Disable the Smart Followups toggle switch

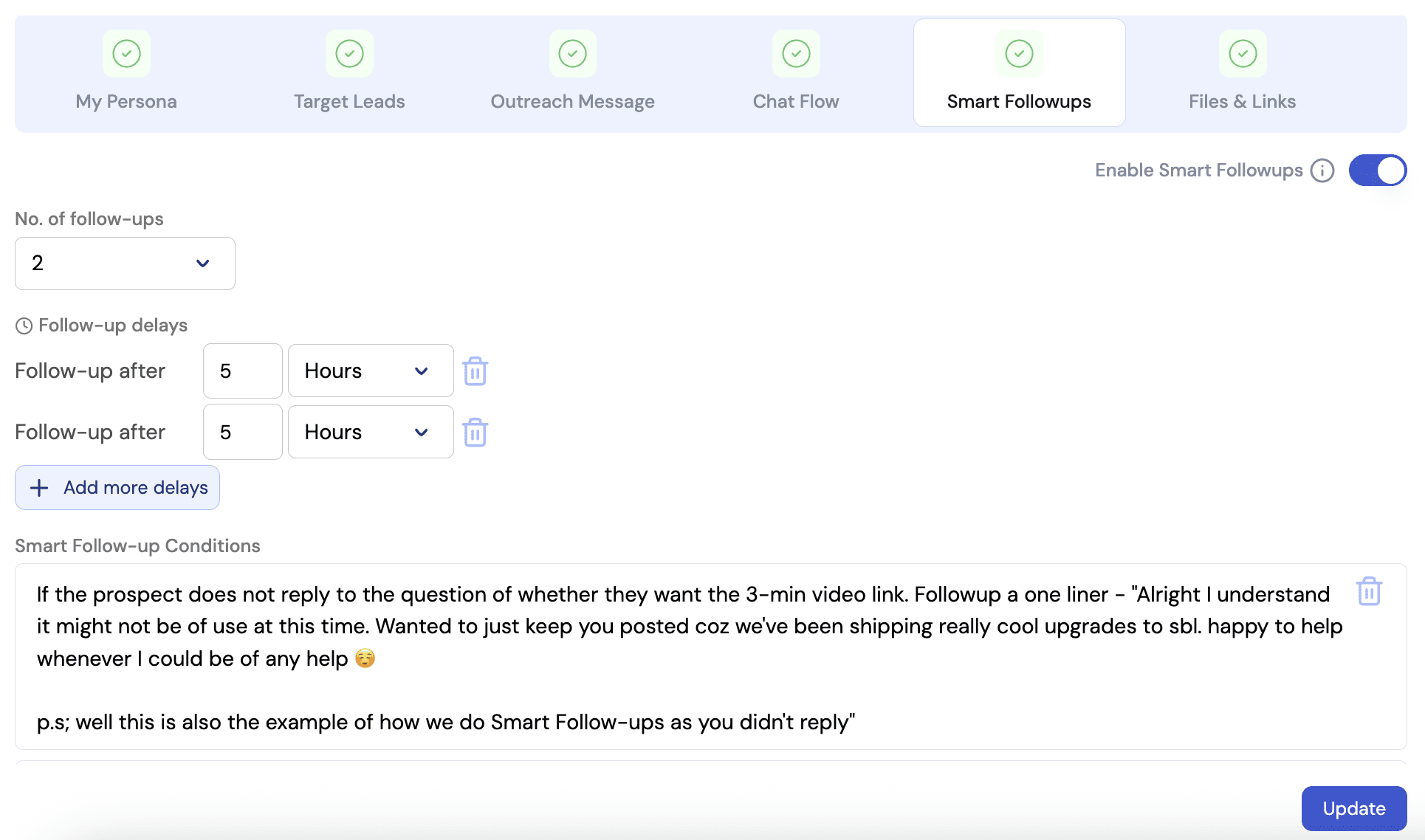pos(1377,171)
